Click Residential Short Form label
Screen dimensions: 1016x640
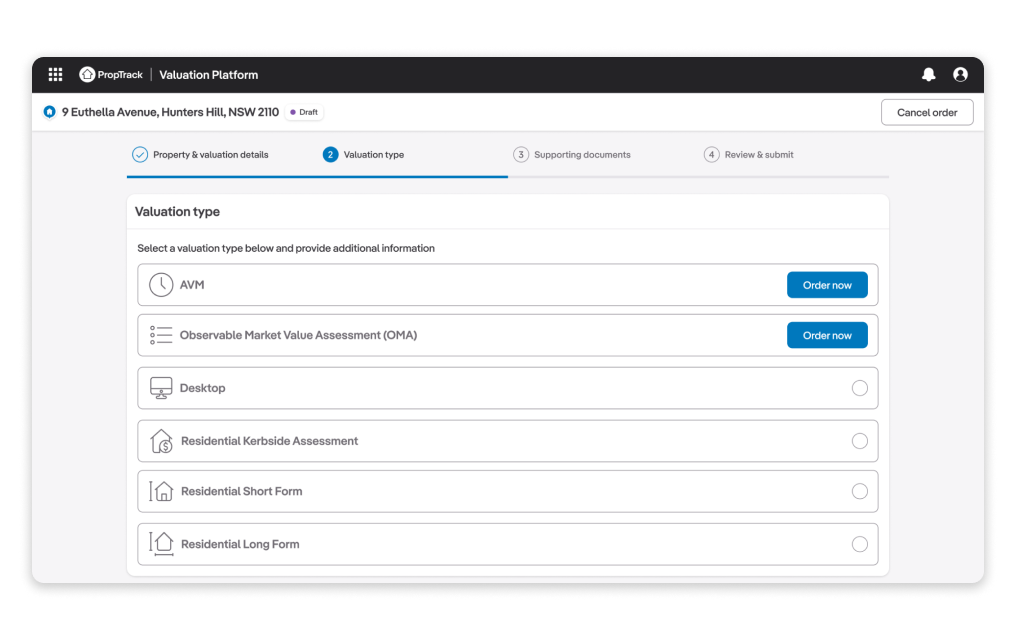(242, 491)
